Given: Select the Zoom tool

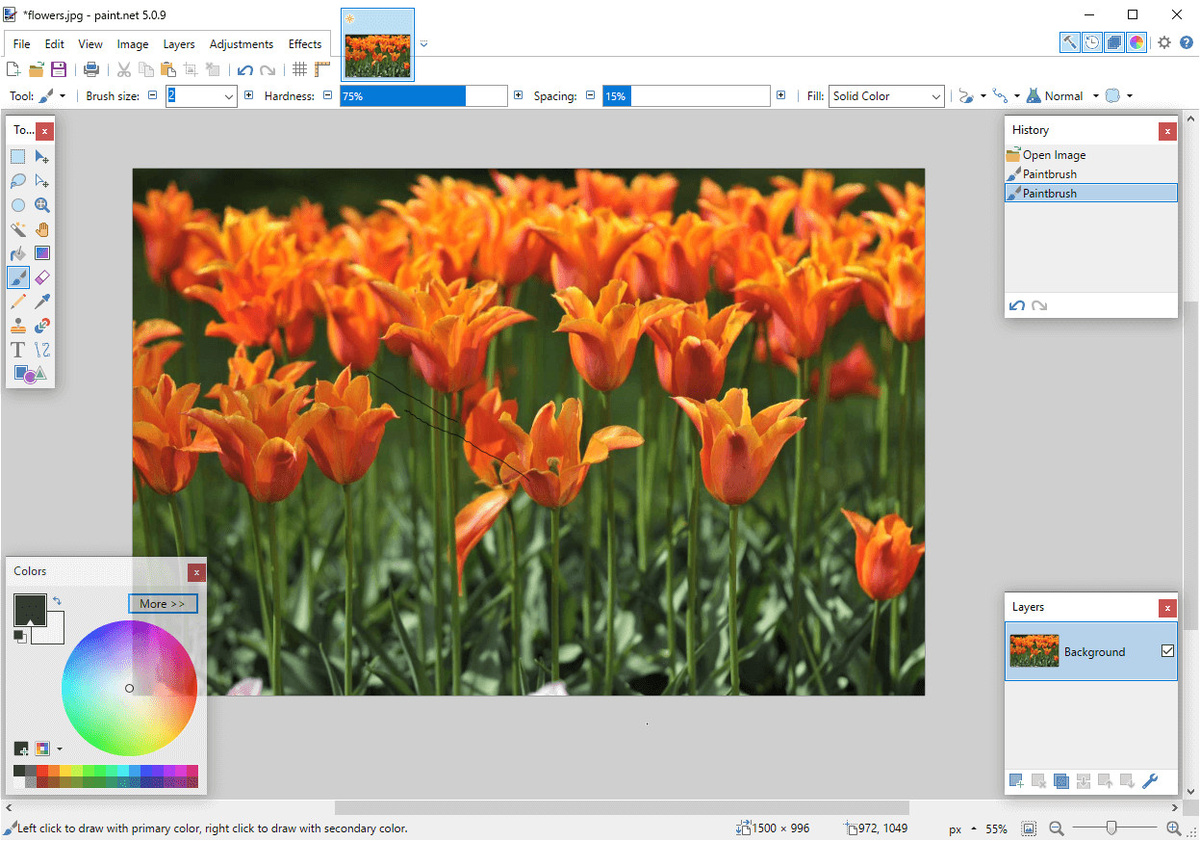Looking at the screenshot, I should coord(42,205).
